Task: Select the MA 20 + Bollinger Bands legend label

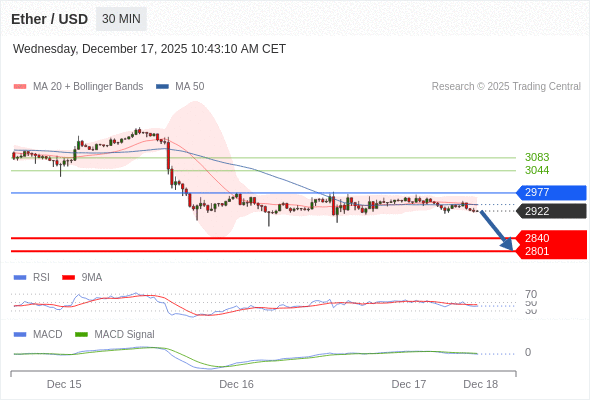Action: point(88,87)
